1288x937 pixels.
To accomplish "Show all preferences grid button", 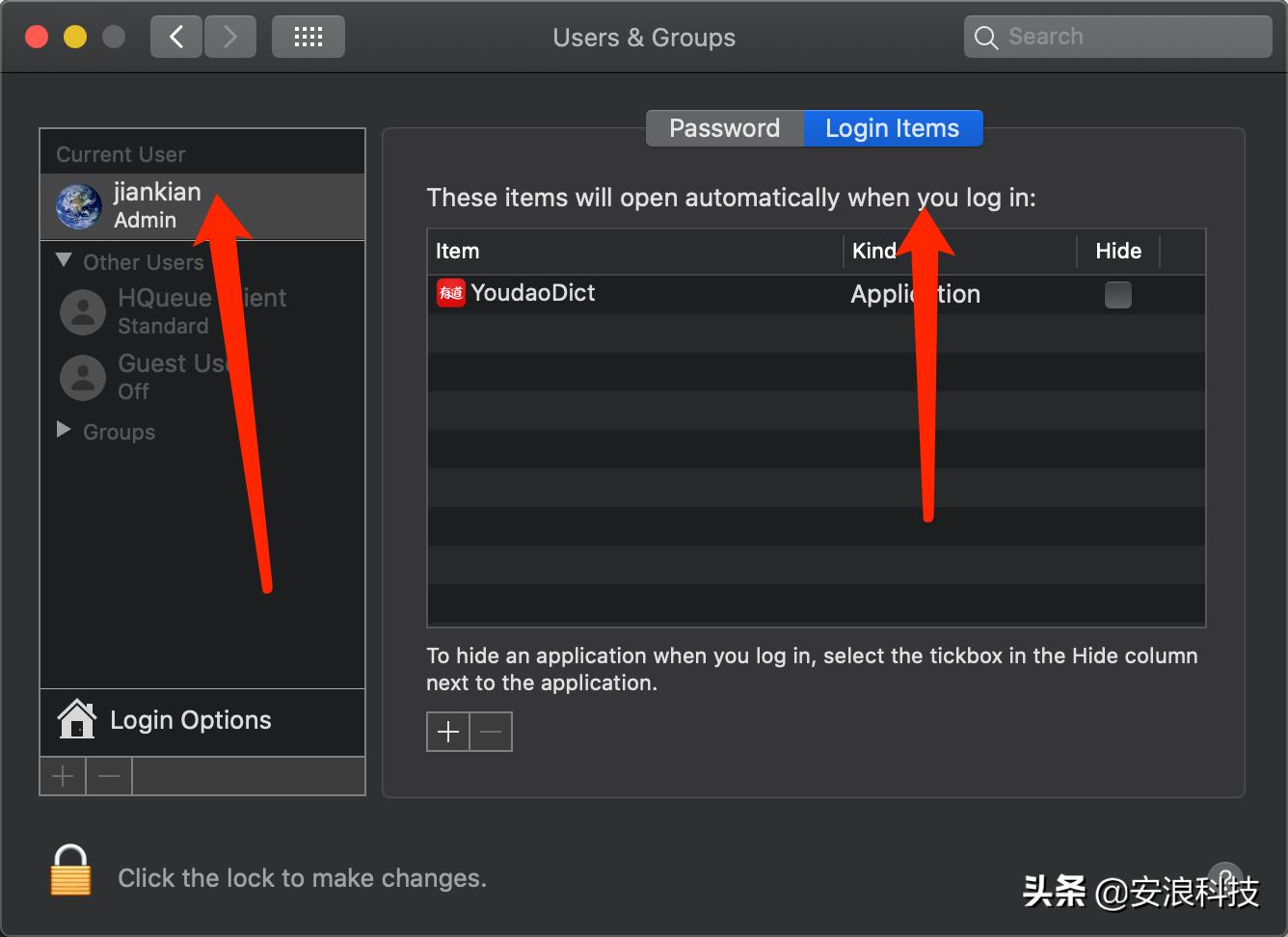I will click(308, 38).
